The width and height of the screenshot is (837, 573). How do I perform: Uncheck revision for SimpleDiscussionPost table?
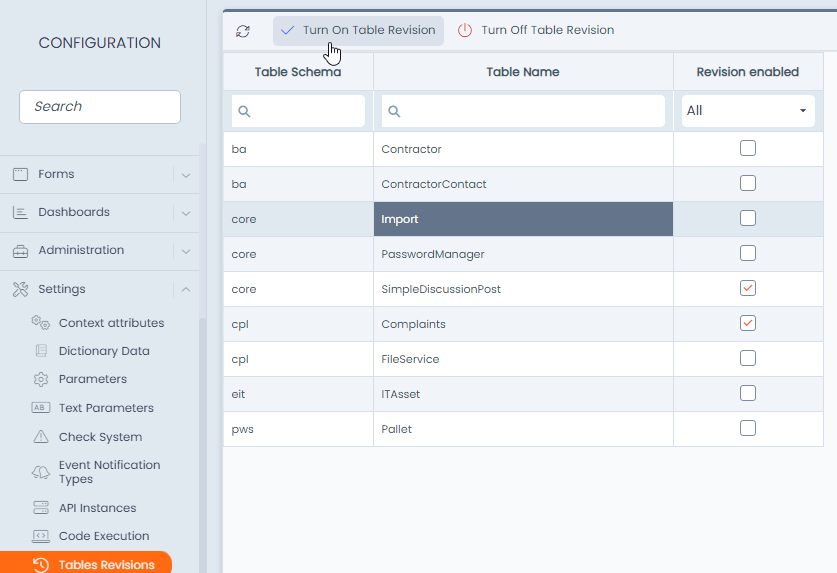[x=747, y=289]
